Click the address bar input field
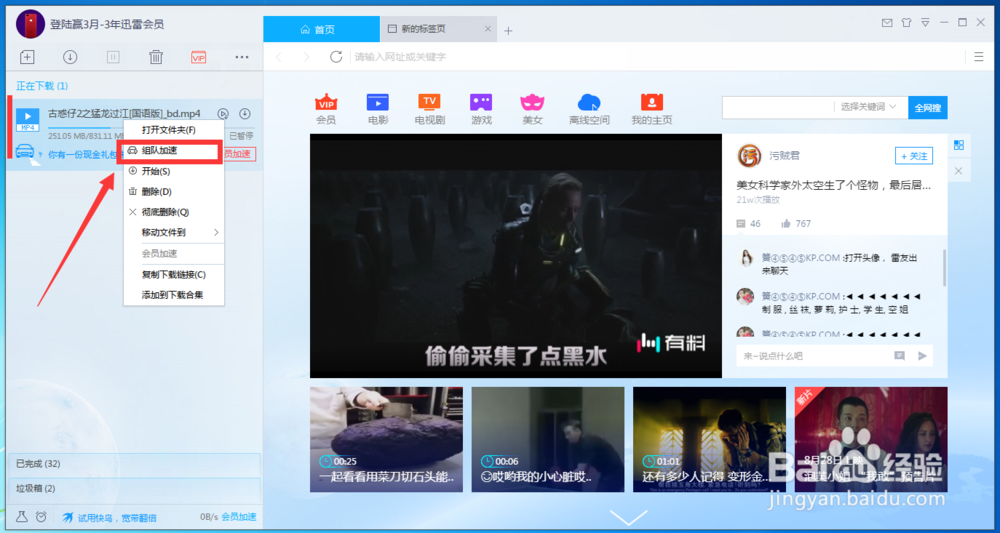Screen dimensions: 1000x533 point(657,57)
